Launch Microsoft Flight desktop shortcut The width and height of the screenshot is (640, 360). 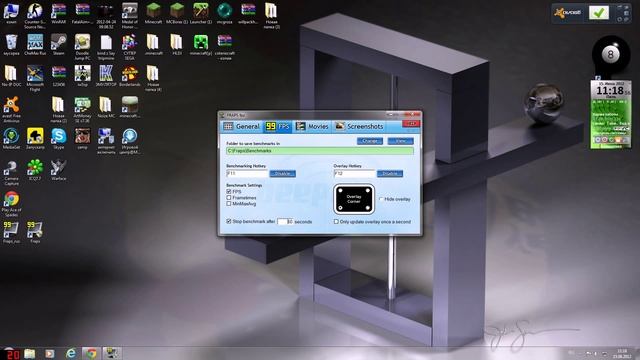(x=35, y=78)
